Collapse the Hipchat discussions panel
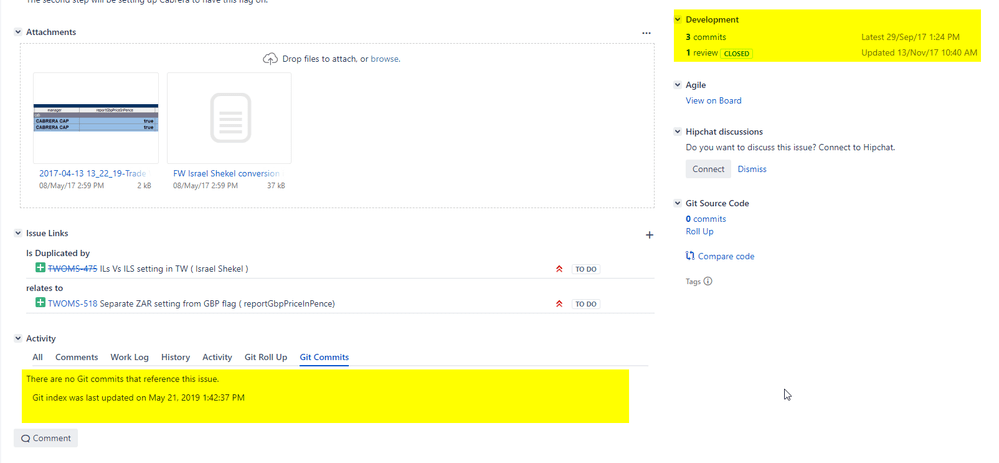Viewport: 999px width, 463px height. point(678,132)
